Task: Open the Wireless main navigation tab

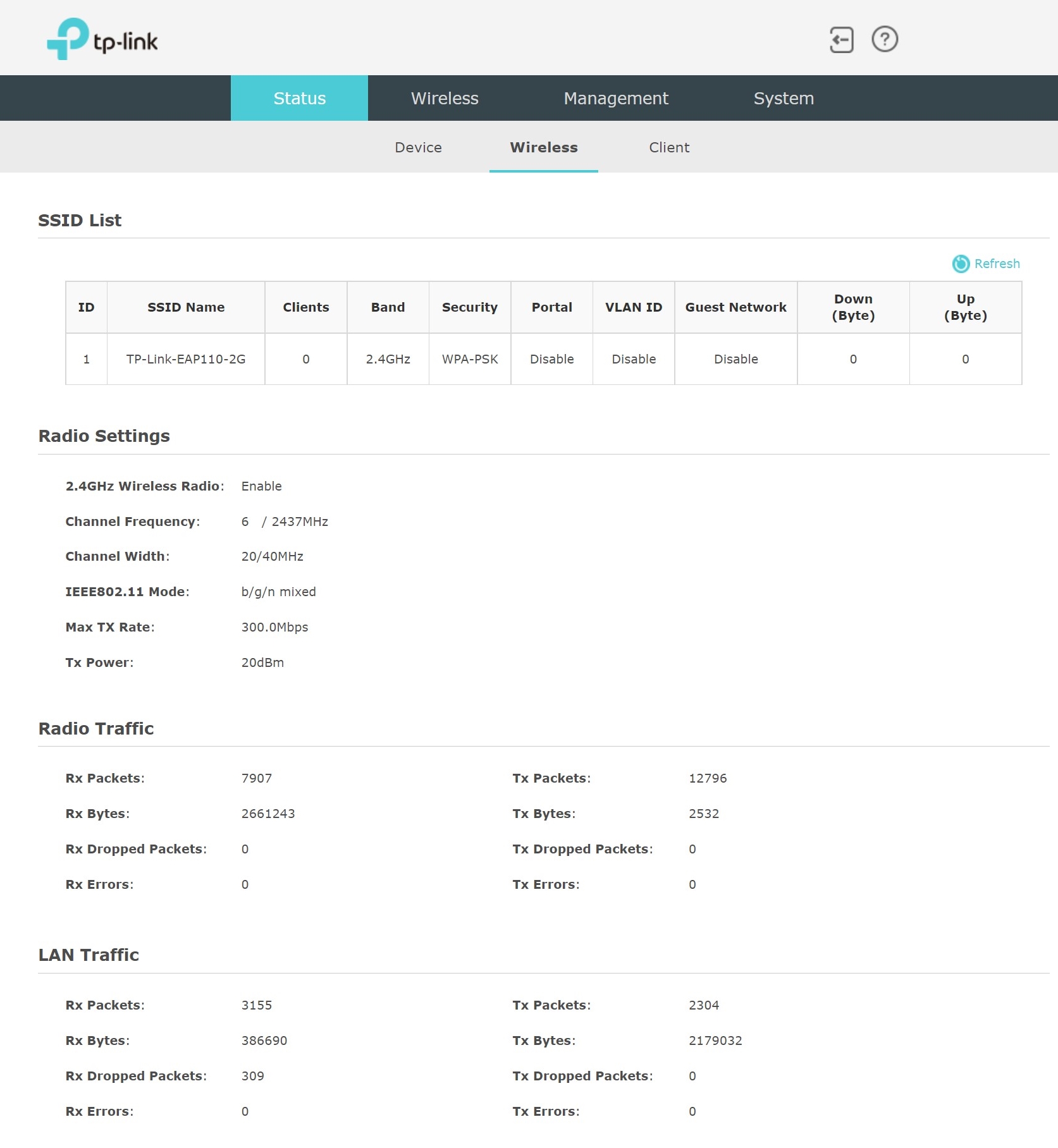Action: click(x=445, y=98)
